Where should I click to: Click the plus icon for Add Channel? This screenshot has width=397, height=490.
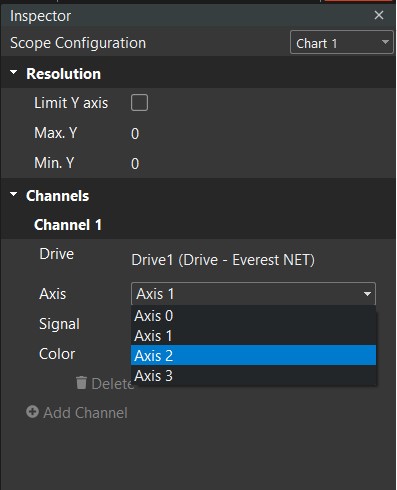(x=32, y=412)
